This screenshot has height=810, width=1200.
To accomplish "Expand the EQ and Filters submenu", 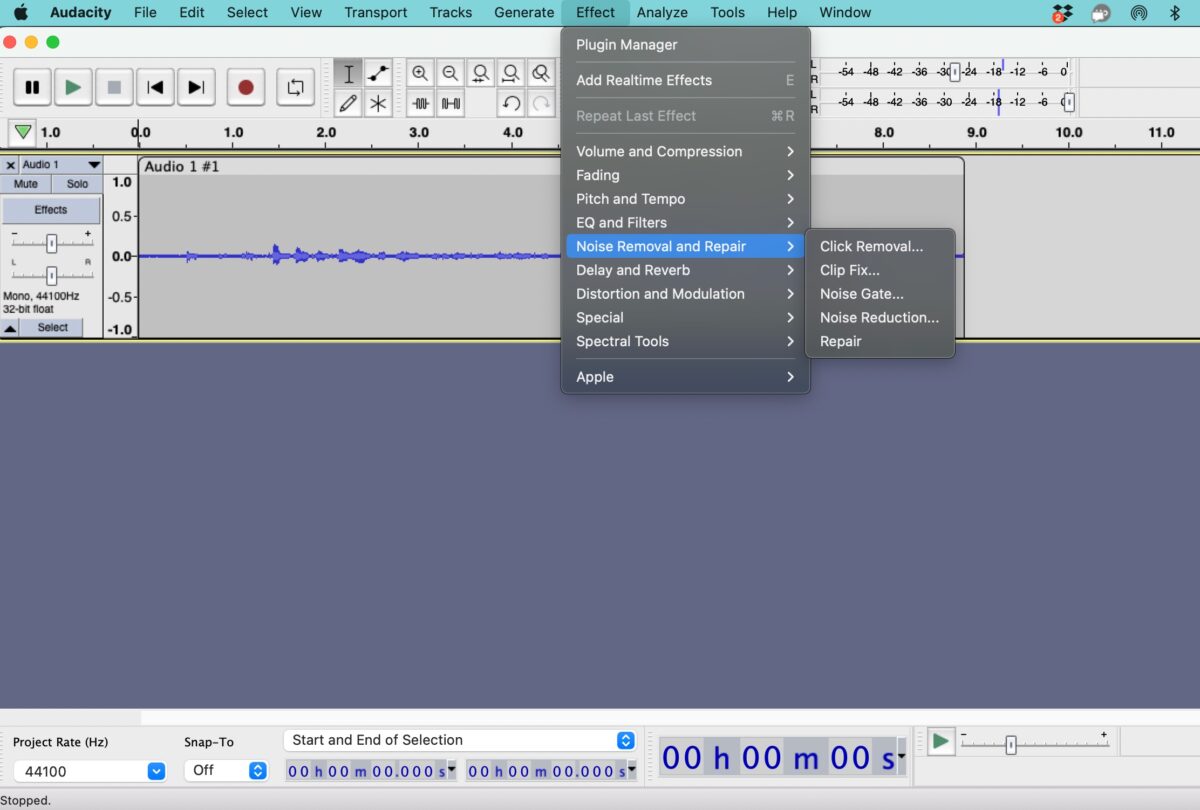I will [686, 222].
